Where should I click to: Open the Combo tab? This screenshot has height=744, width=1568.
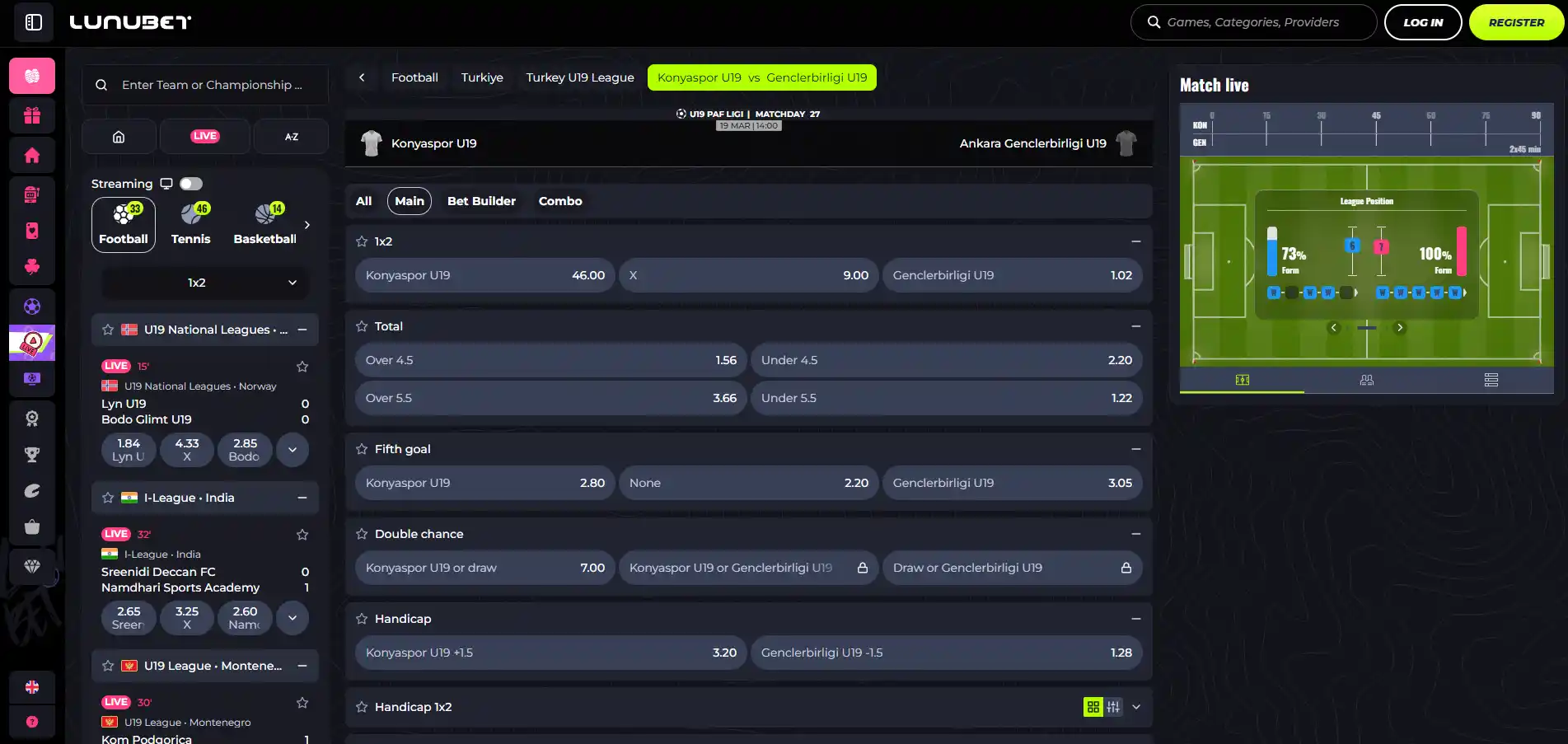560,201
